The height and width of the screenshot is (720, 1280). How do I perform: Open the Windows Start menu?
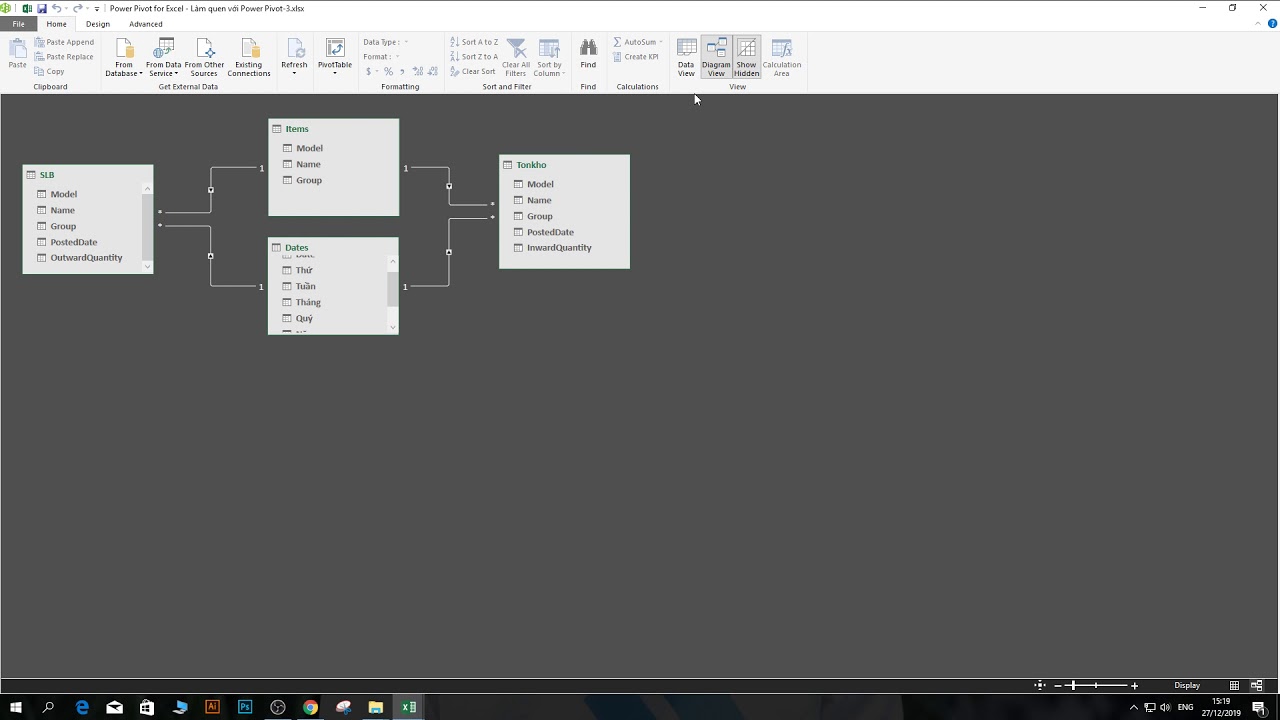[x=16, y=707]
